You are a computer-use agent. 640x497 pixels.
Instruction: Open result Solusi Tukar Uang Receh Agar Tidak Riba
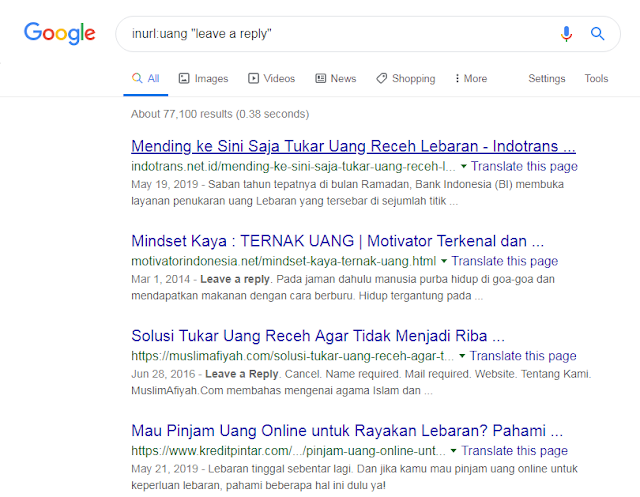(318, 336)
